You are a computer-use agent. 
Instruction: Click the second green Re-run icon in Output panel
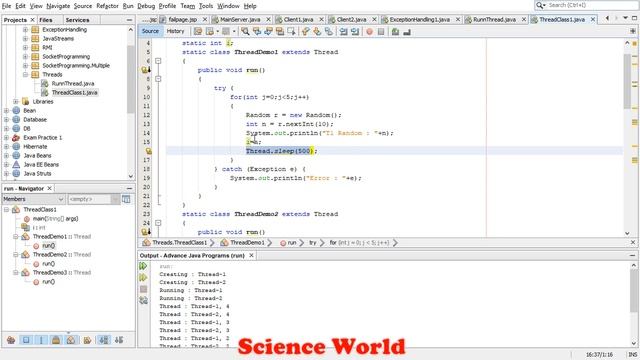(143, 278)
